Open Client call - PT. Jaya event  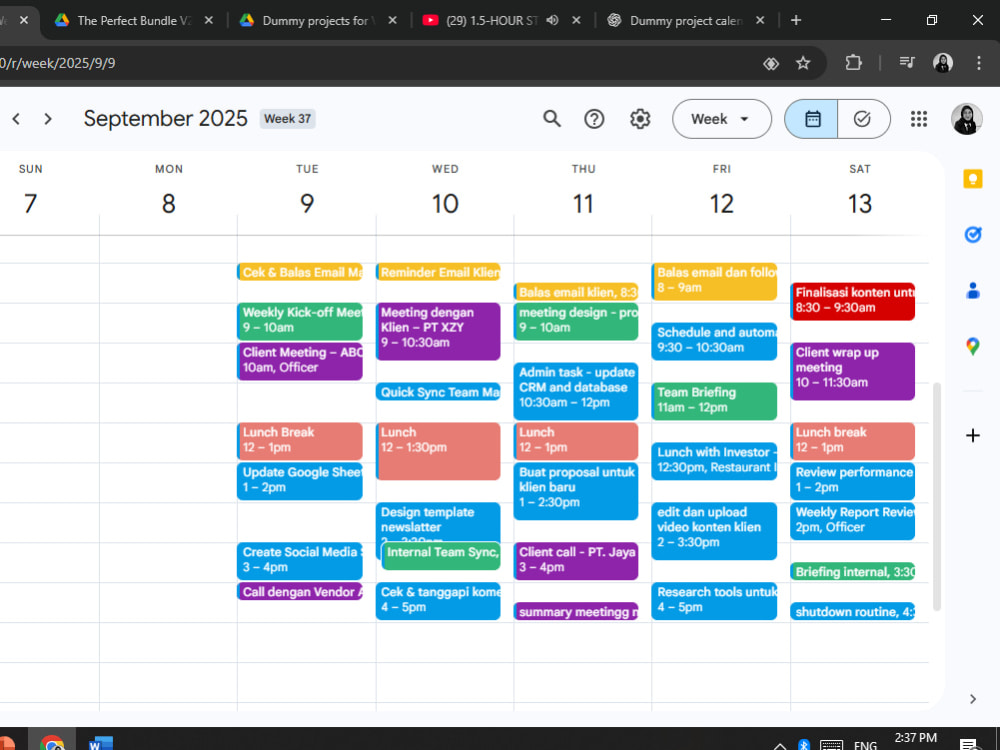pos(576,561)
